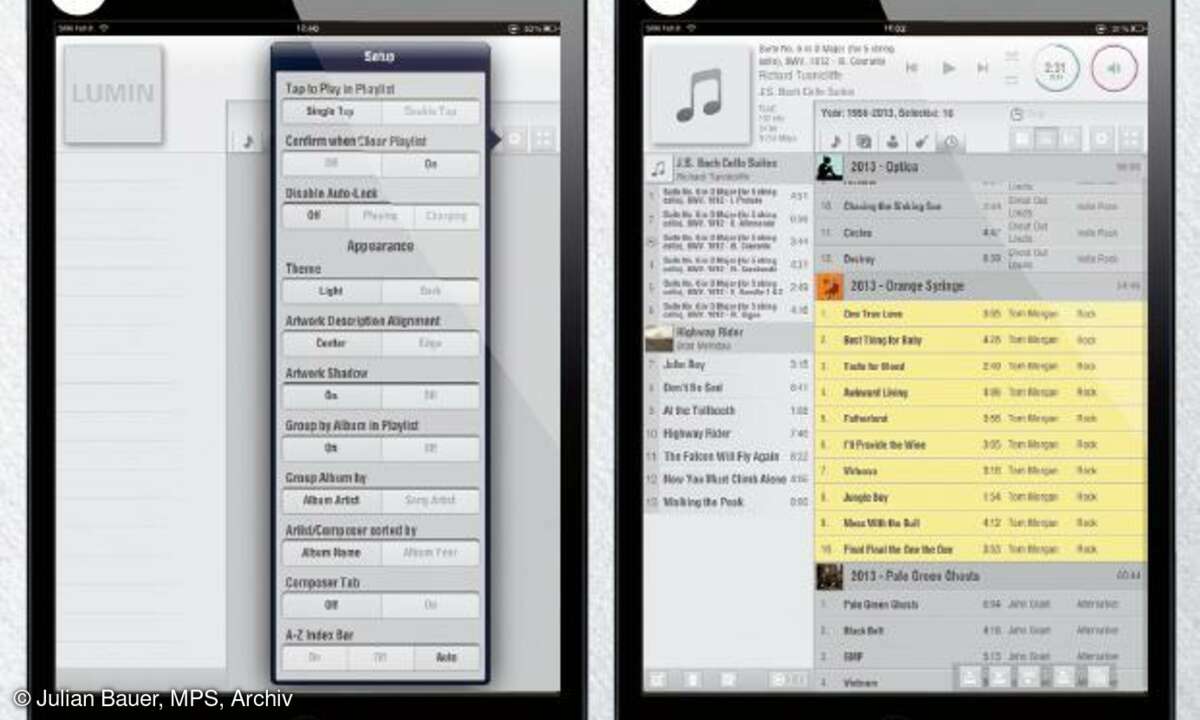1200x720 pixels.
Task: Skip to previous track in right iPad
Action: [911, 68]
